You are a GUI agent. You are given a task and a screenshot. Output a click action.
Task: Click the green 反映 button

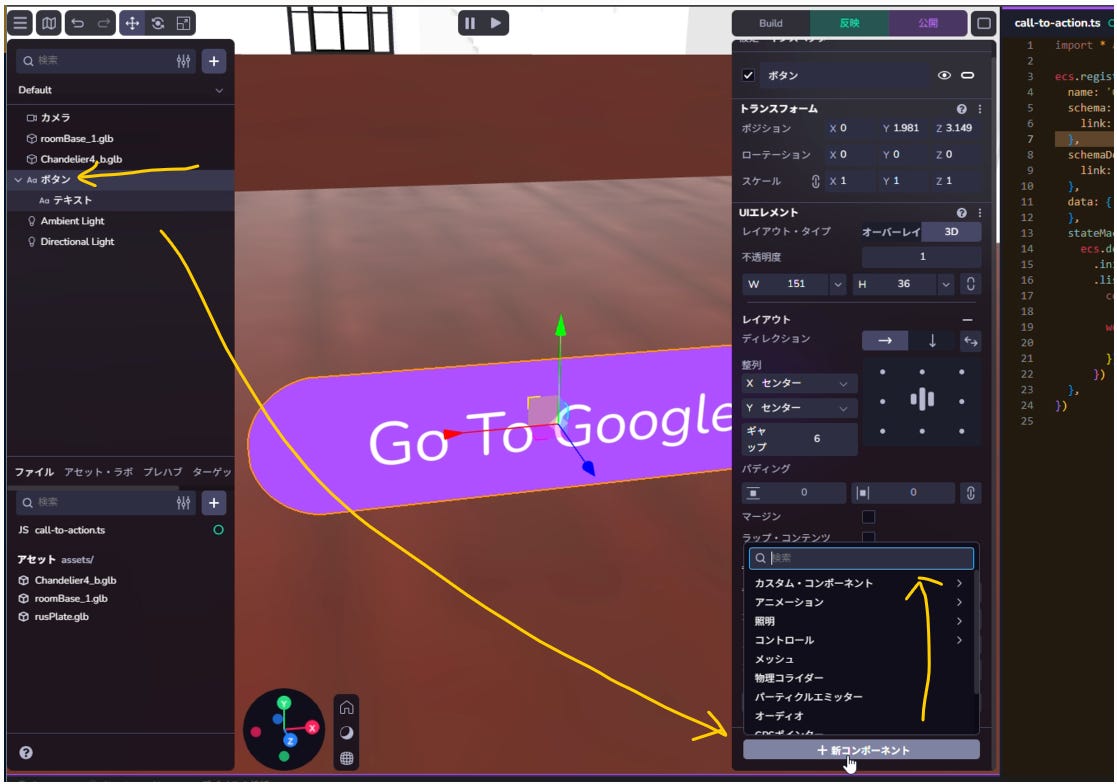(x=849, y=23)
